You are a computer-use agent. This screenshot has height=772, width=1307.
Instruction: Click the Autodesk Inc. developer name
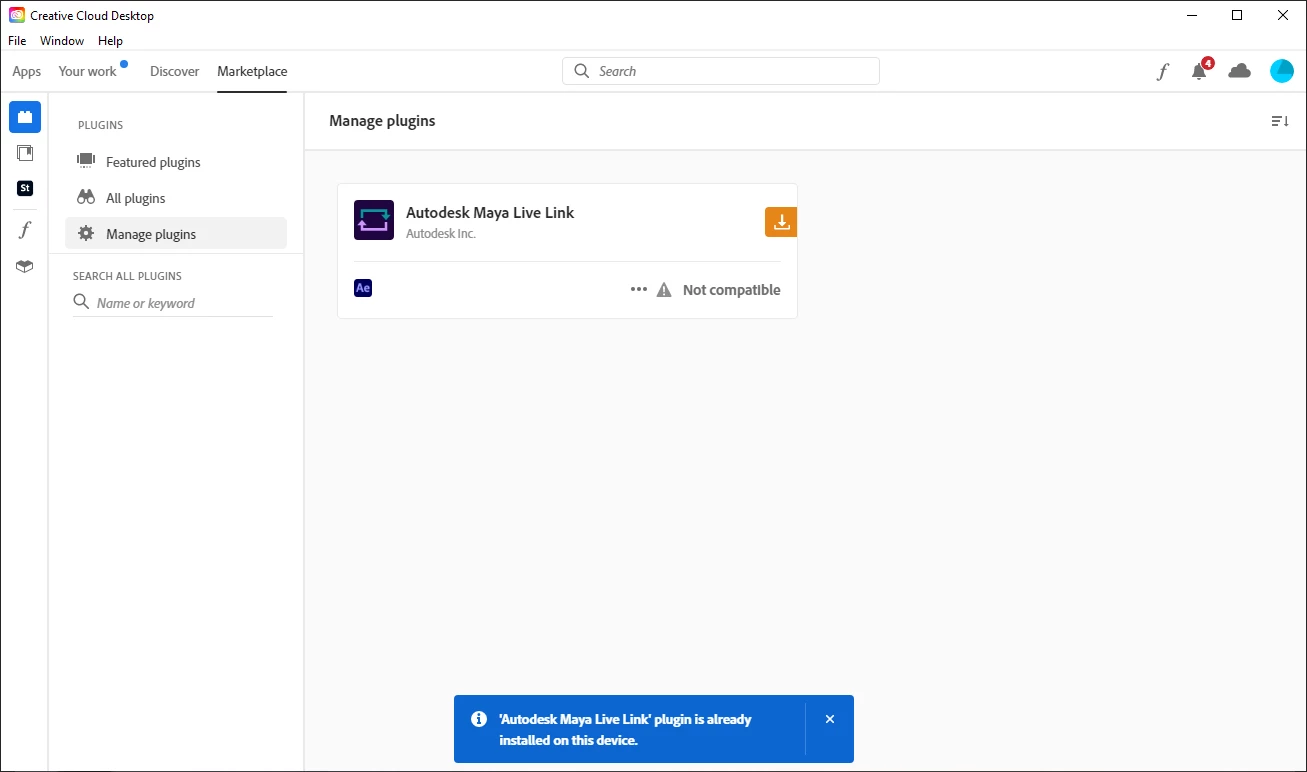coord(441,234)
